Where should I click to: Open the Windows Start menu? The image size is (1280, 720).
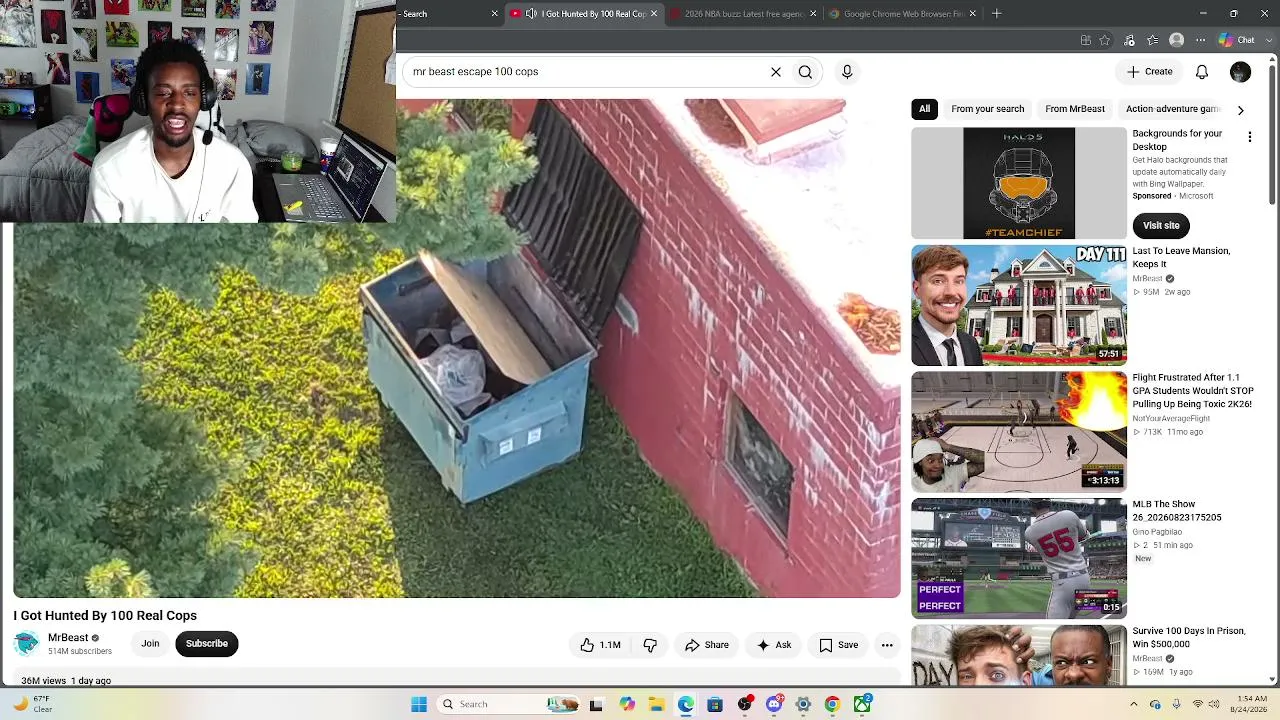[x=419, y=704]
